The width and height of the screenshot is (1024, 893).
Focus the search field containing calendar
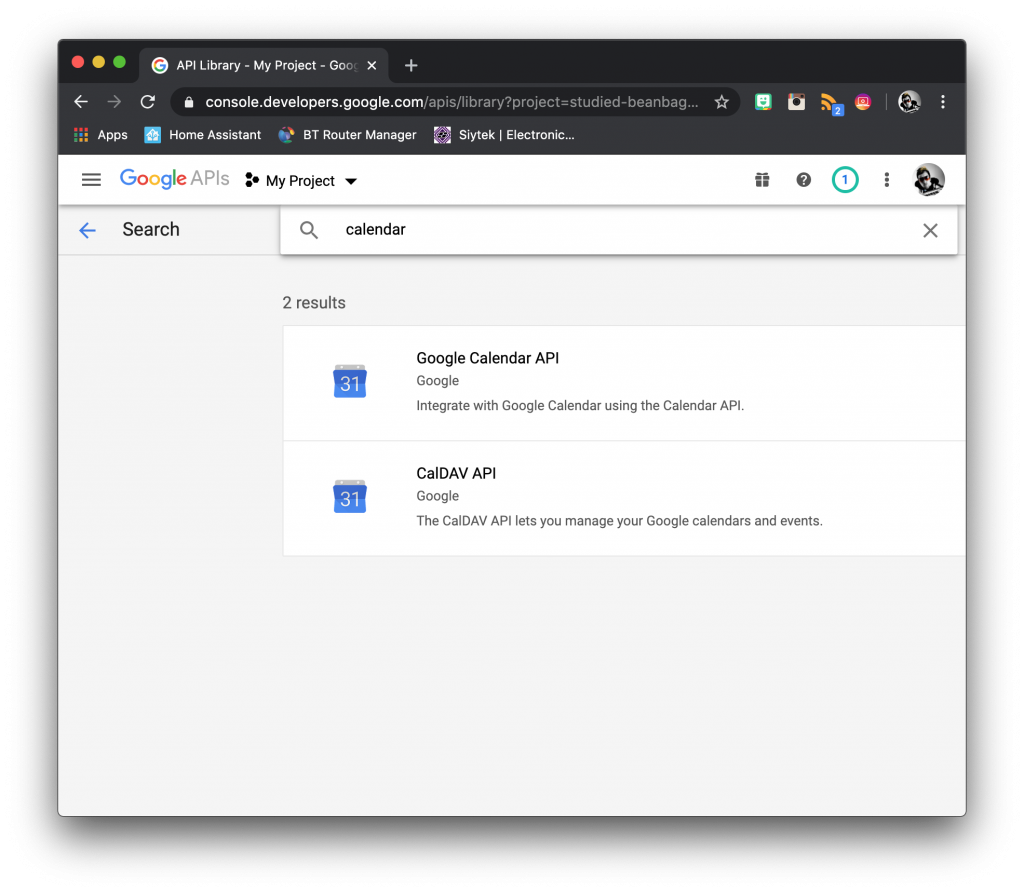coord(618,230)
